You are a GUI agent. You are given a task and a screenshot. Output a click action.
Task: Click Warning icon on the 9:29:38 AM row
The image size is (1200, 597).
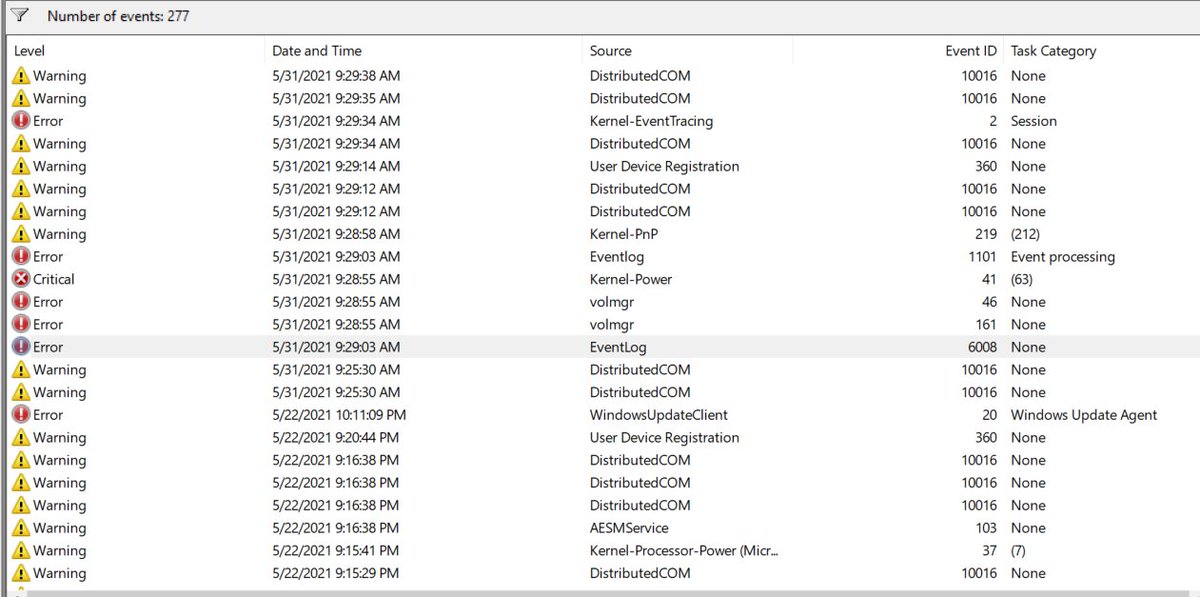[21, 76]
